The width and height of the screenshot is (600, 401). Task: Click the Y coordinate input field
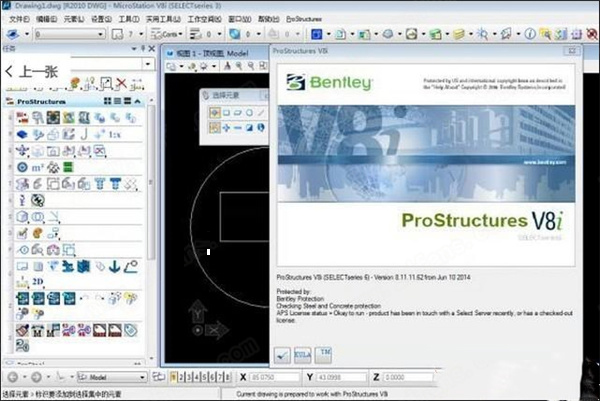click(341, 377)
